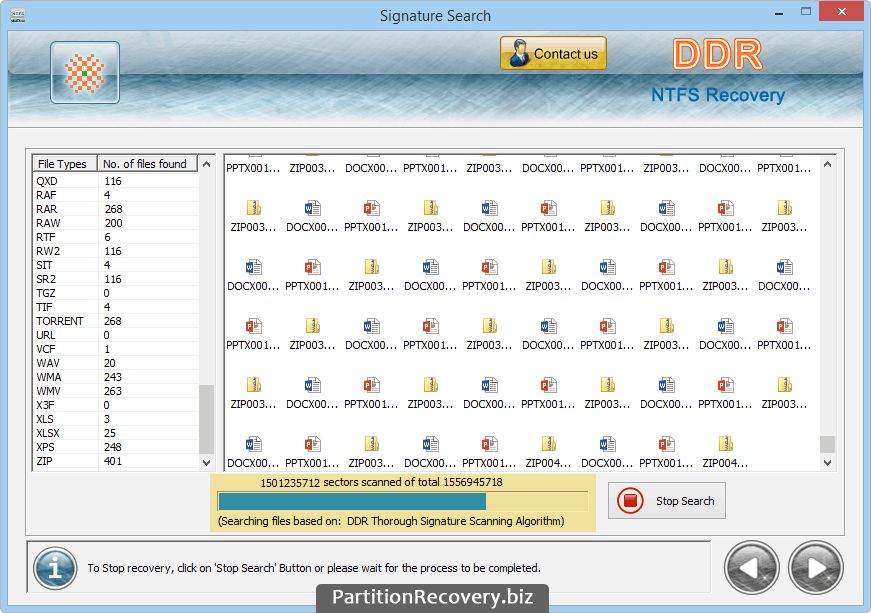Select the RW2 file type row
871x613 pixels.
(116, 251)
